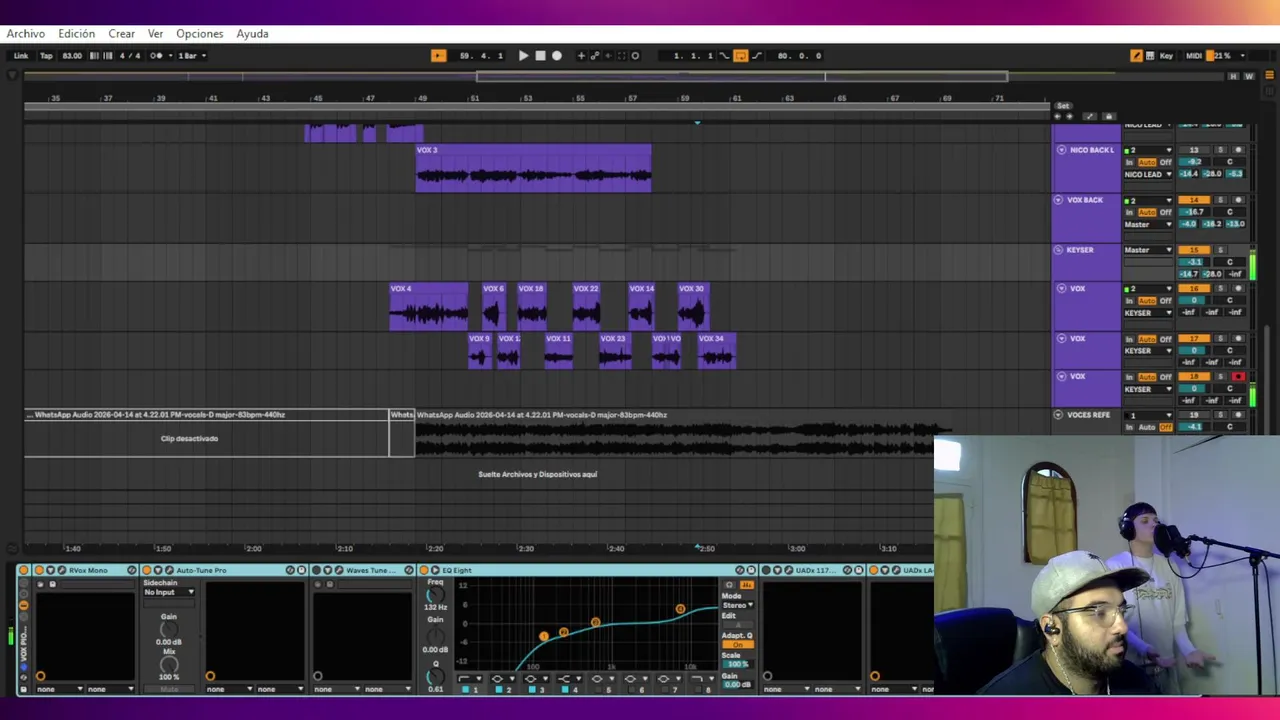Viewport: 1280px width, 720px height.
Task: Open the Crear menu
Action: 122,33
